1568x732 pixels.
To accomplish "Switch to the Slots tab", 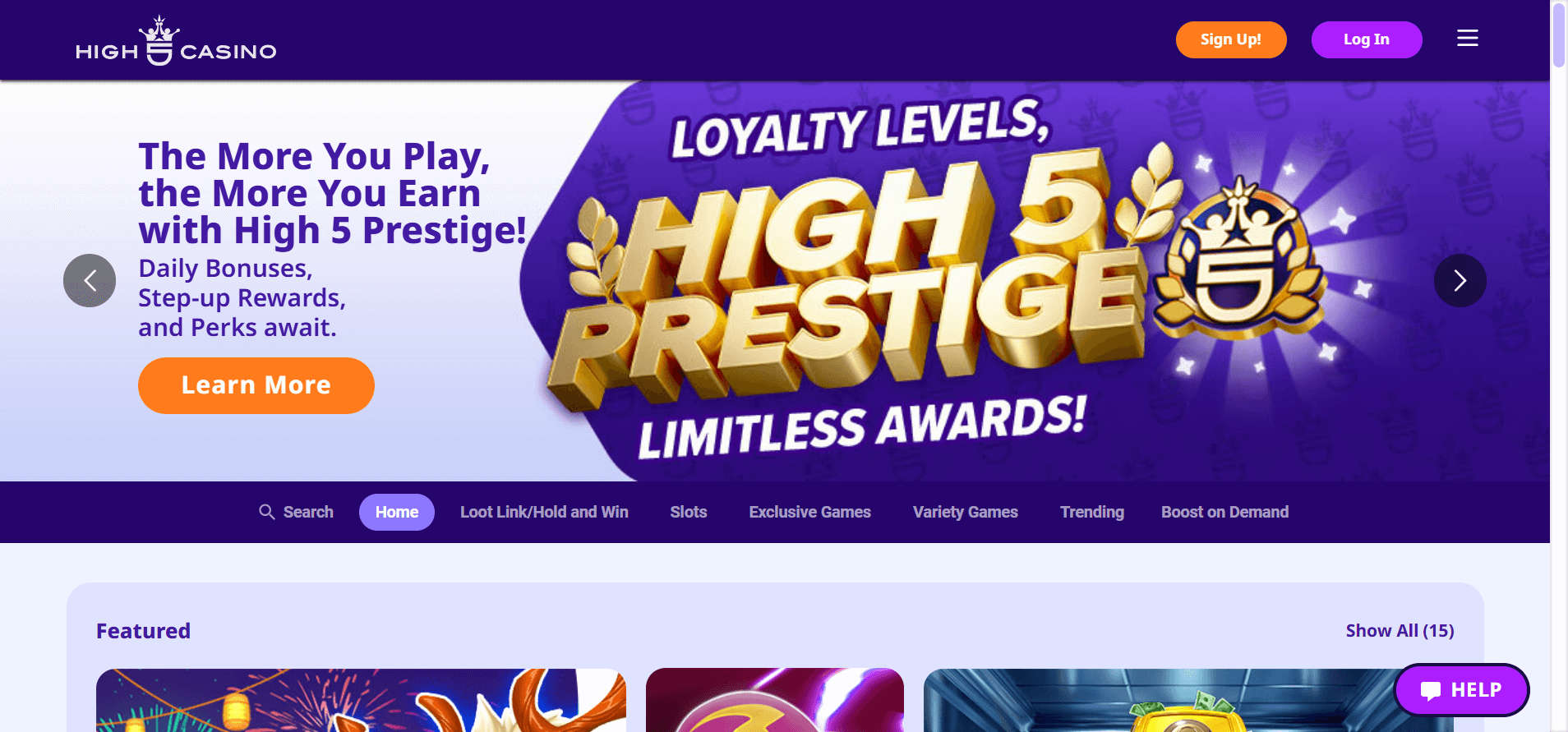I will point(689,512).
